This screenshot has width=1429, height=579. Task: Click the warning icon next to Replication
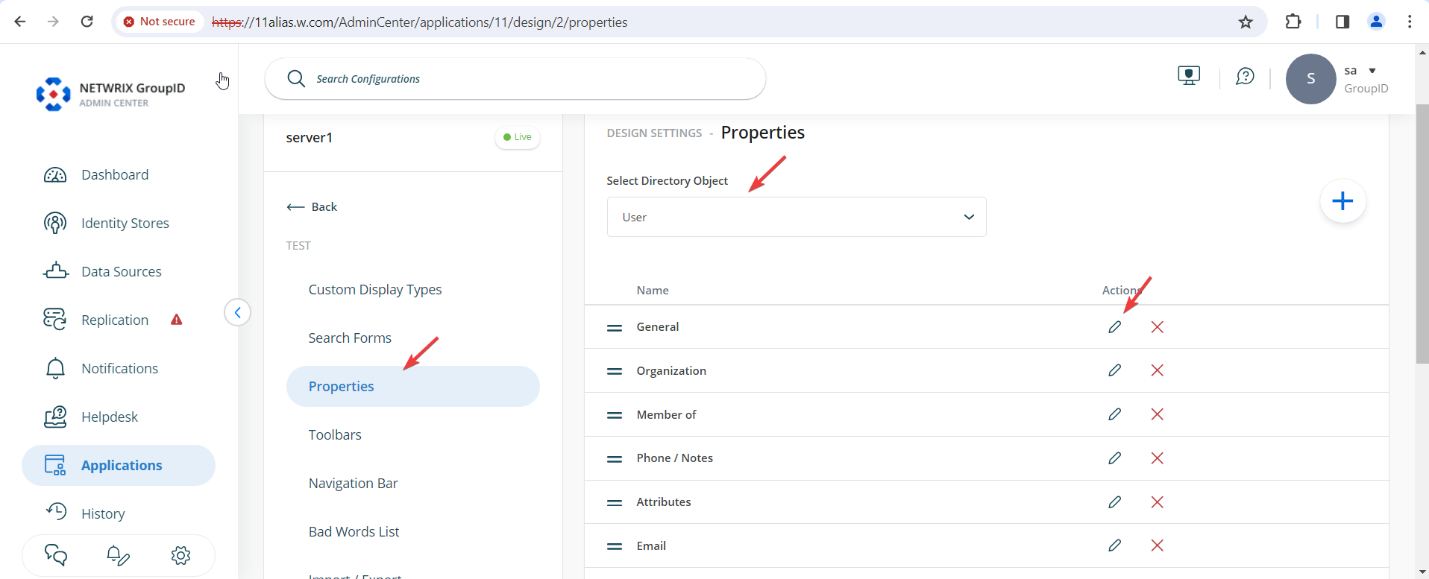(x=176, y=319)
